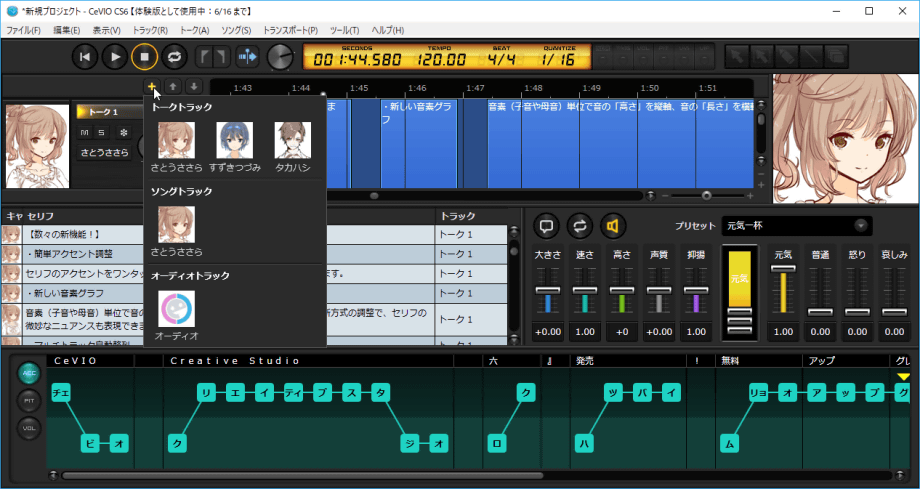Screen dimensions: 920x489
Task: Click the 速さ speed slider handle
Action: (x=585, y=290)
